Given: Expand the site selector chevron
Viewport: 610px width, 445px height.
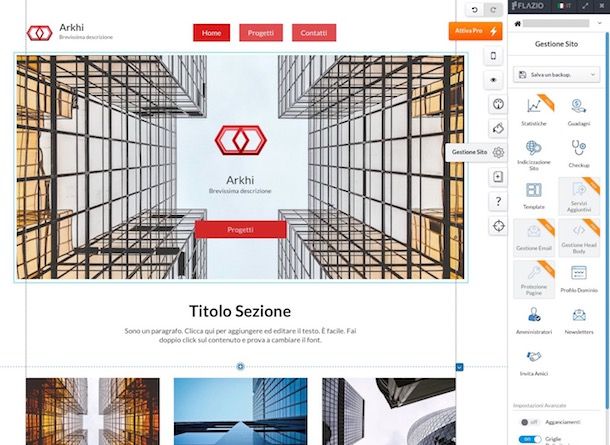Looking at the screenshot, I should (x=599, y=24).
